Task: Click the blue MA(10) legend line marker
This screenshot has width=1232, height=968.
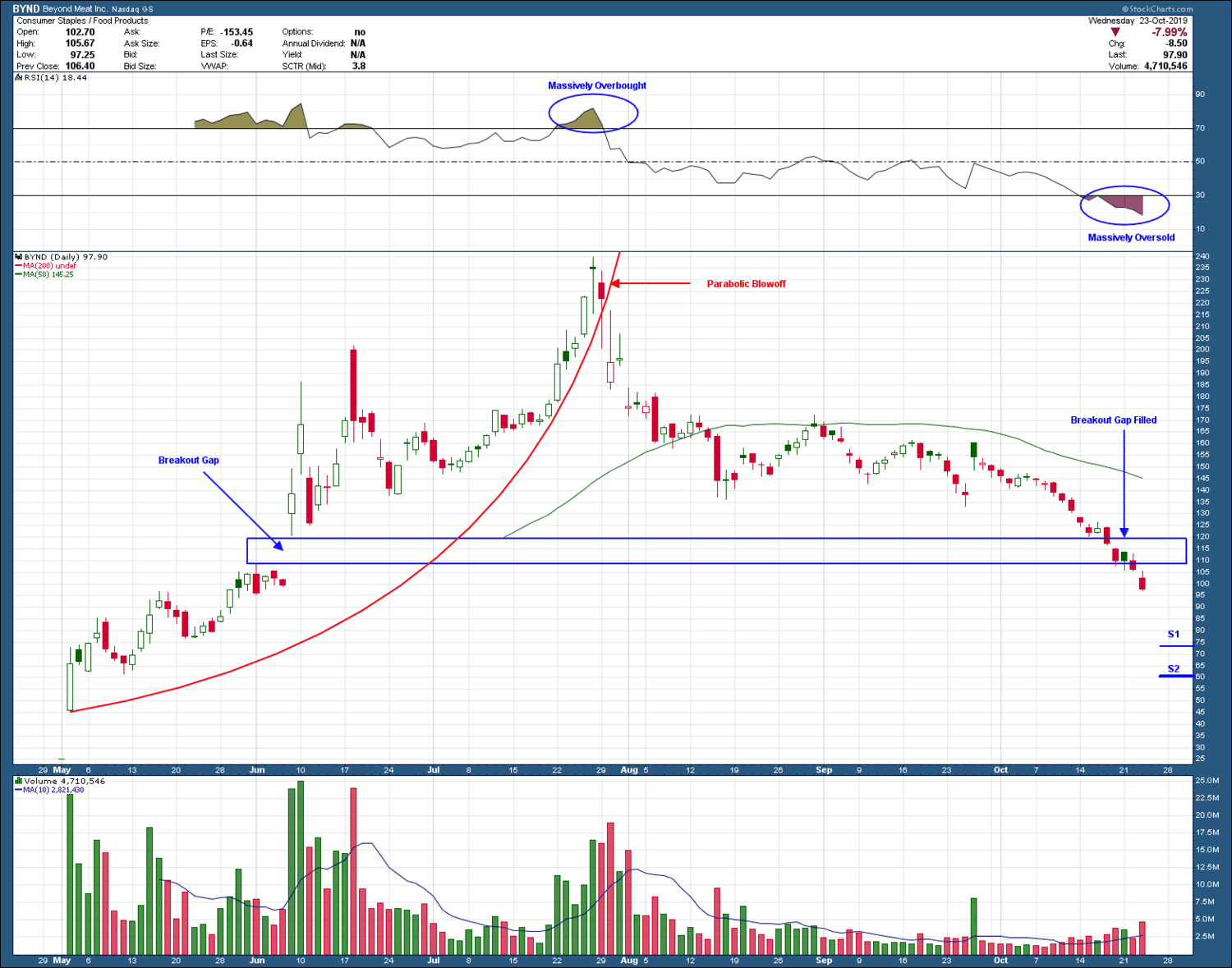Action: tap(19, 790)
